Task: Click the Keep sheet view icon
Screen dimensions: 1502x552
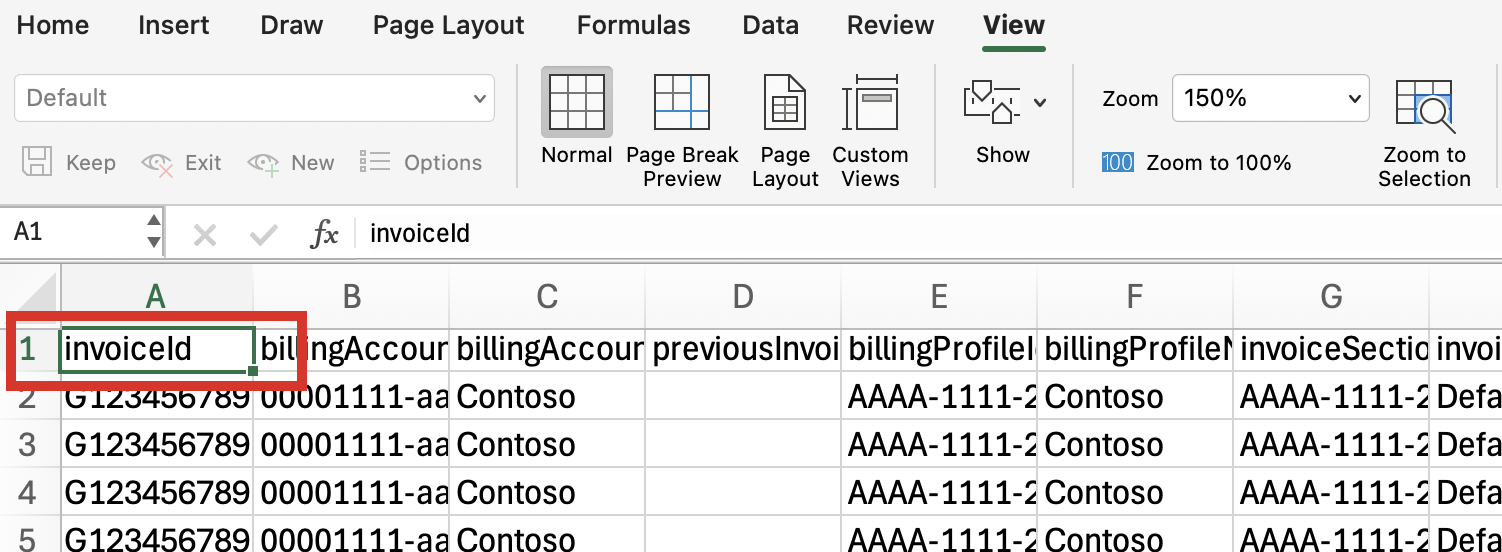Action: point(38,163)
